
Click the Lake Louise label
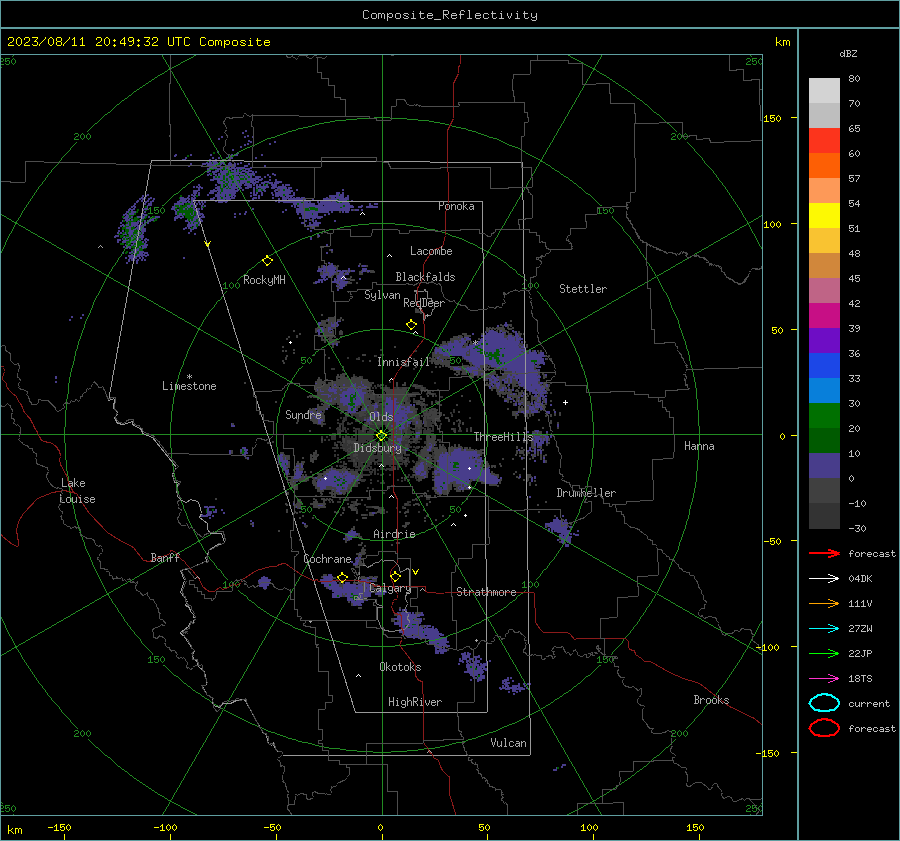tap(77, 491)
